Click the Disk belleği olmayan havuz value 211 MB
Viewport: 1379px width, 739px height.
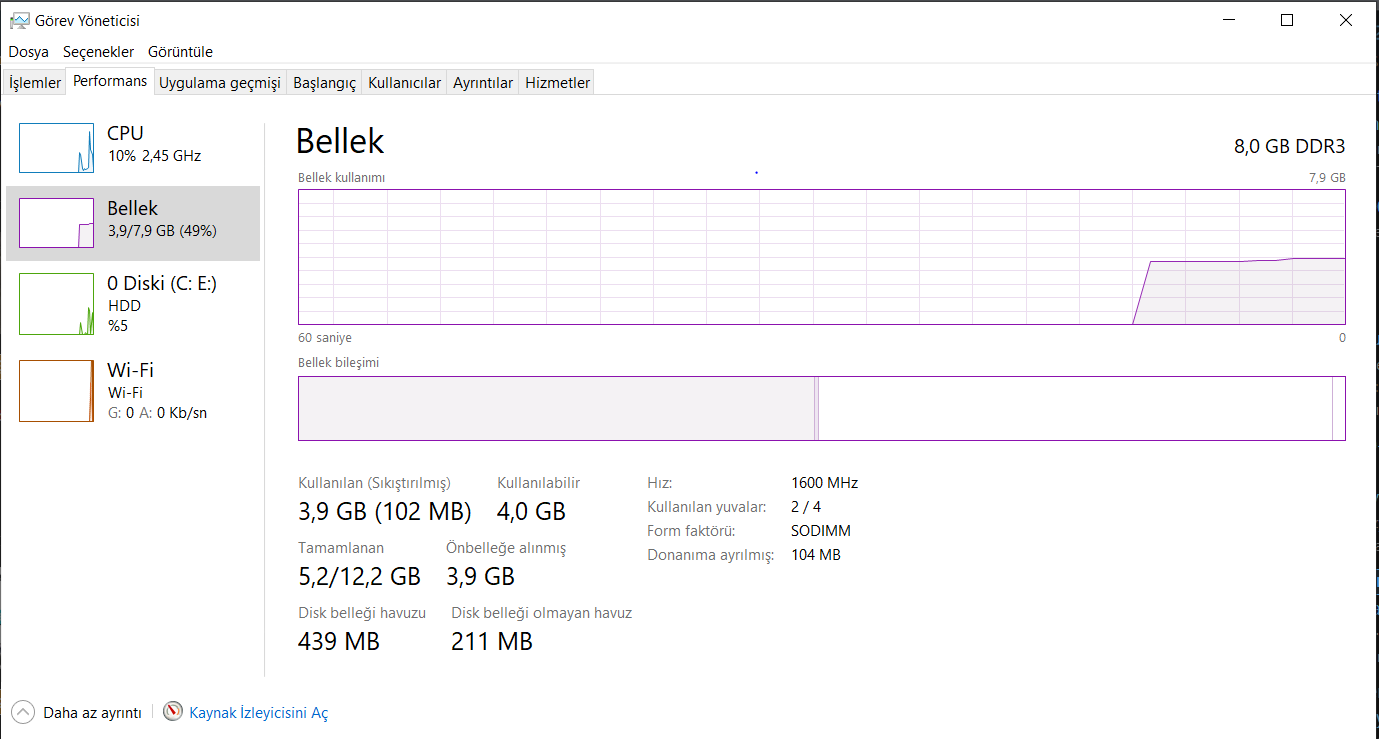[492, 641]
